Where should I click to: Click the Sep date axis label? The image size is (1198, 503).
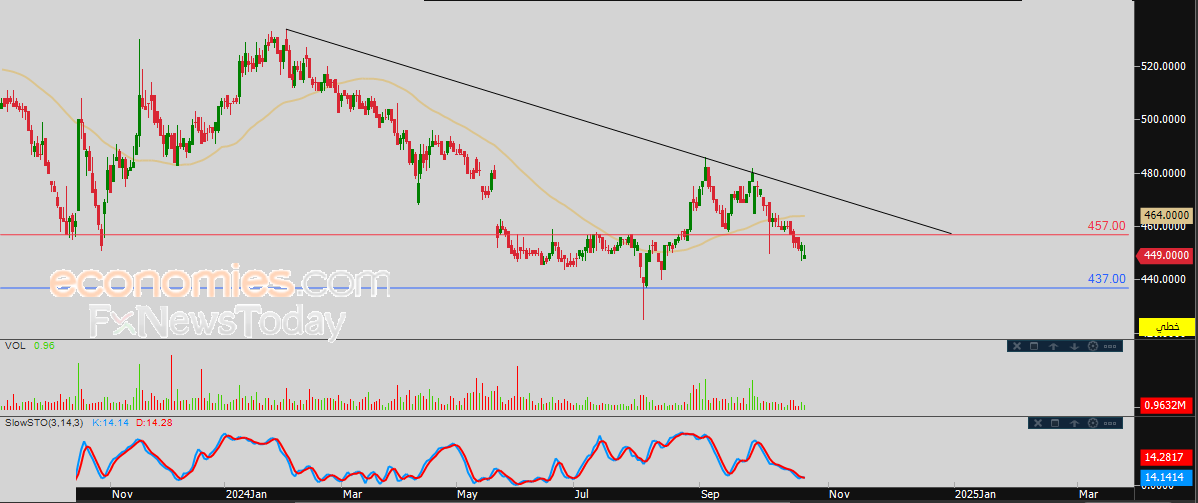[x=710, y=495]
